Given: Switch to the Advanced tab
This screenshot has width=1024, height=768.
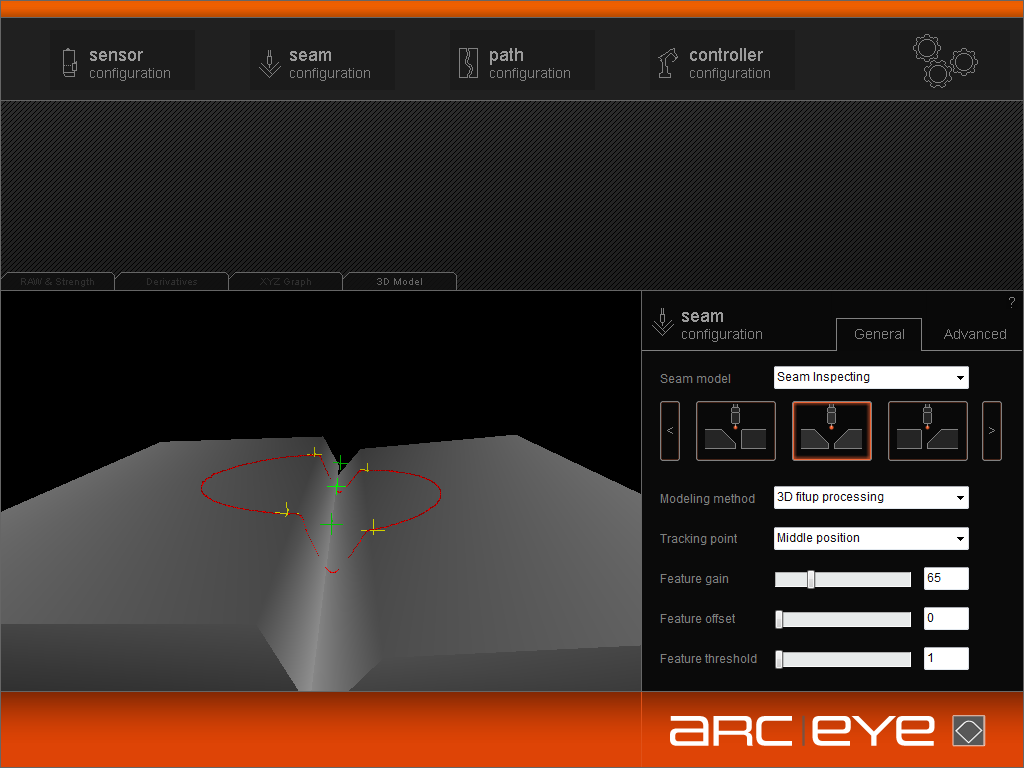Looking at the screenshot, I should pos(974,334).
